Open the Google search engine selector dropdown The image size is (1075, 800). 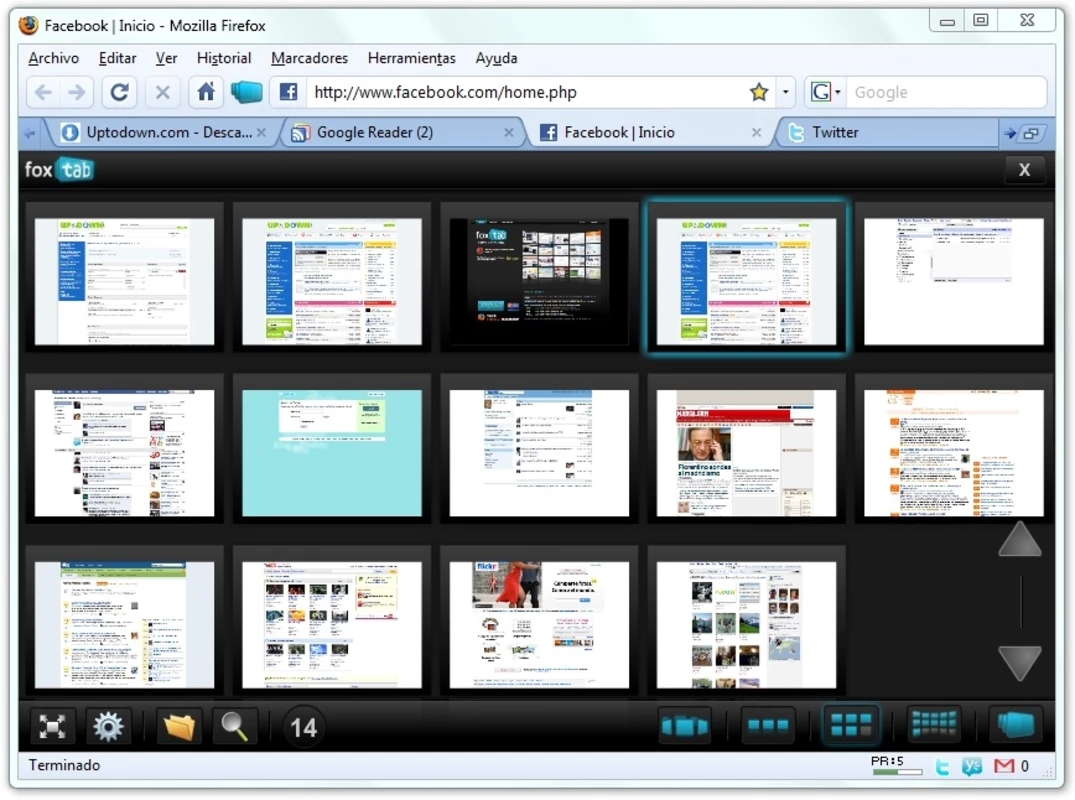click(x=825, y=92)
